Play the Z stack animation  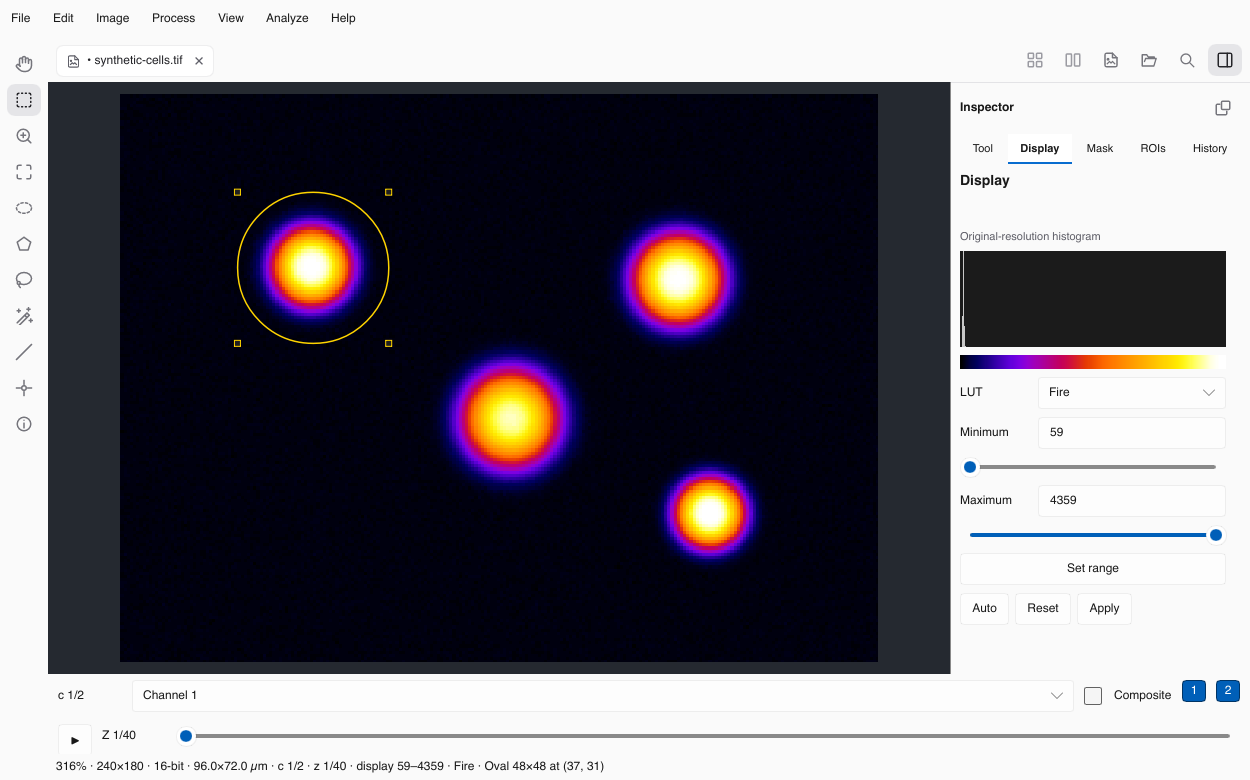coord(75,740)
